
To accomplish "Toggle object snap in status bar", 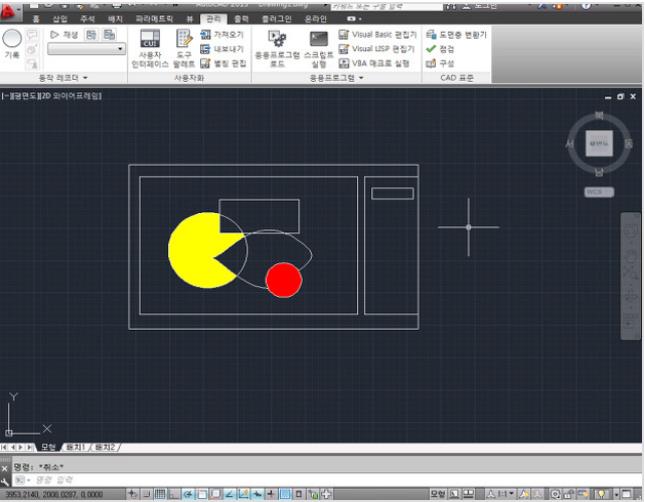I will [202, 494].
